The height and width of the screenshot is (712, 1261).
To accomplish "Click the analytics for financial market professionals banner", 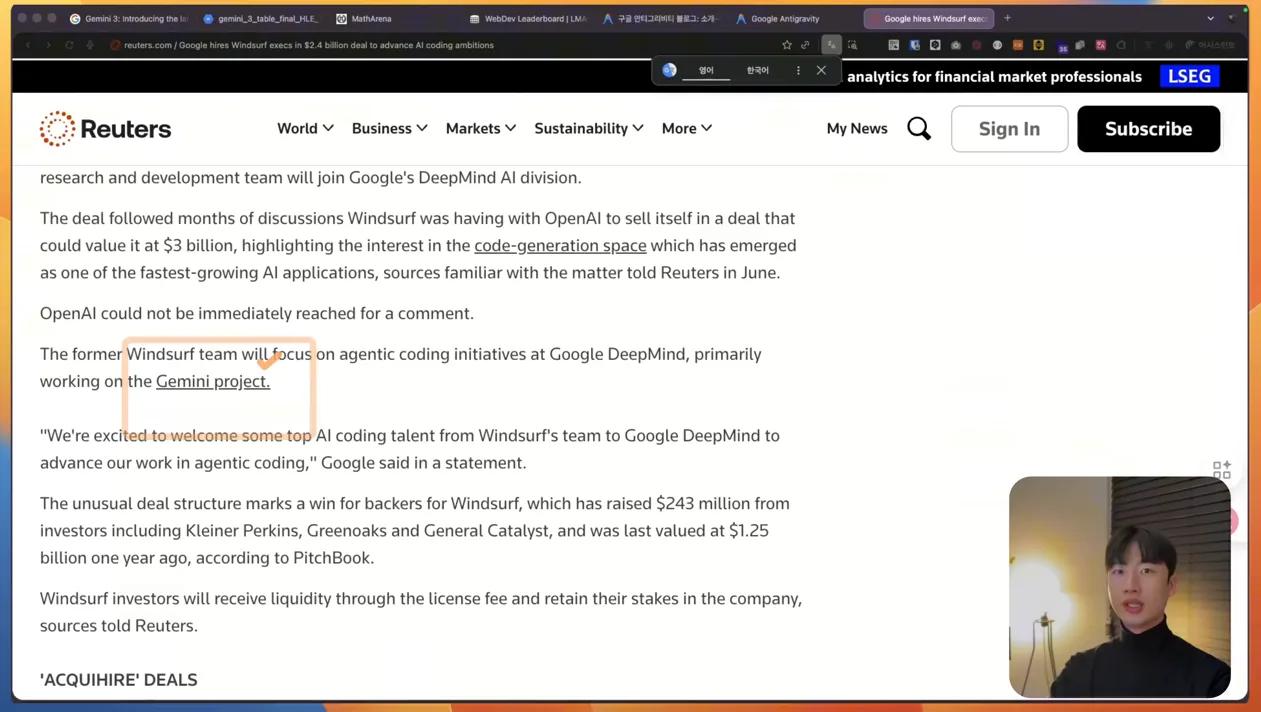I will [994, 76].
